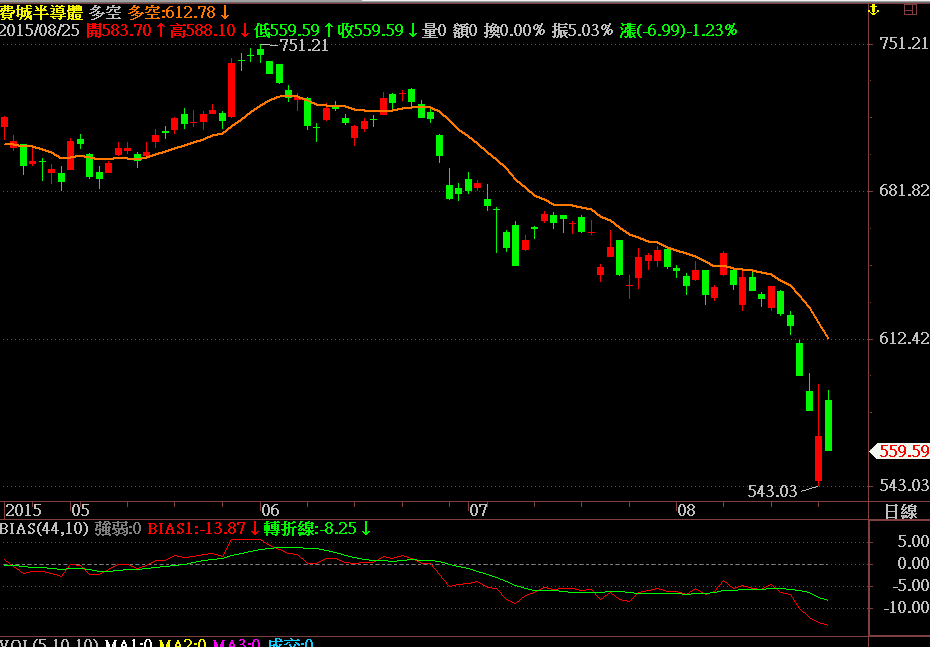Click the 多空:612.78 indicator value
Viewport: 930px width, 647px height.
tap(179, 12)
